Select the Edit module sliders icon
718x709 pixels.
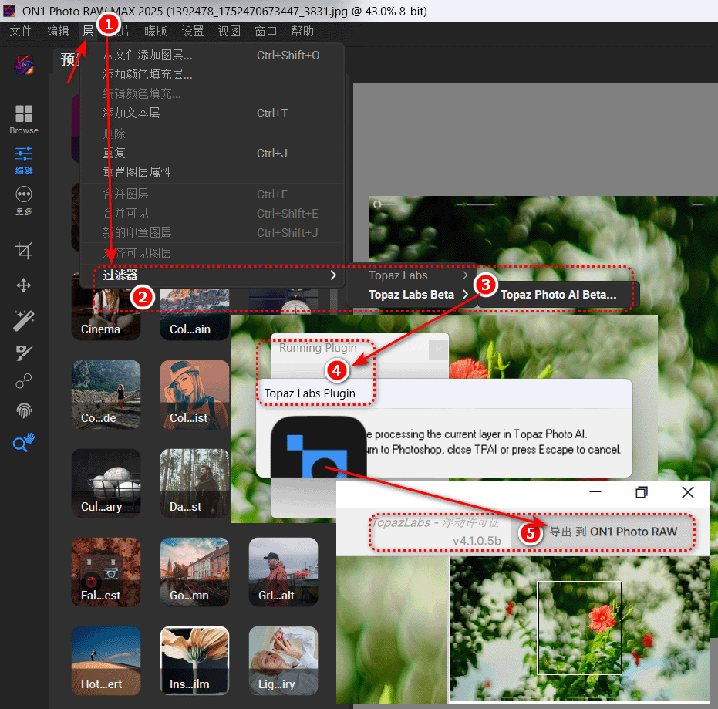coord(24,158)
